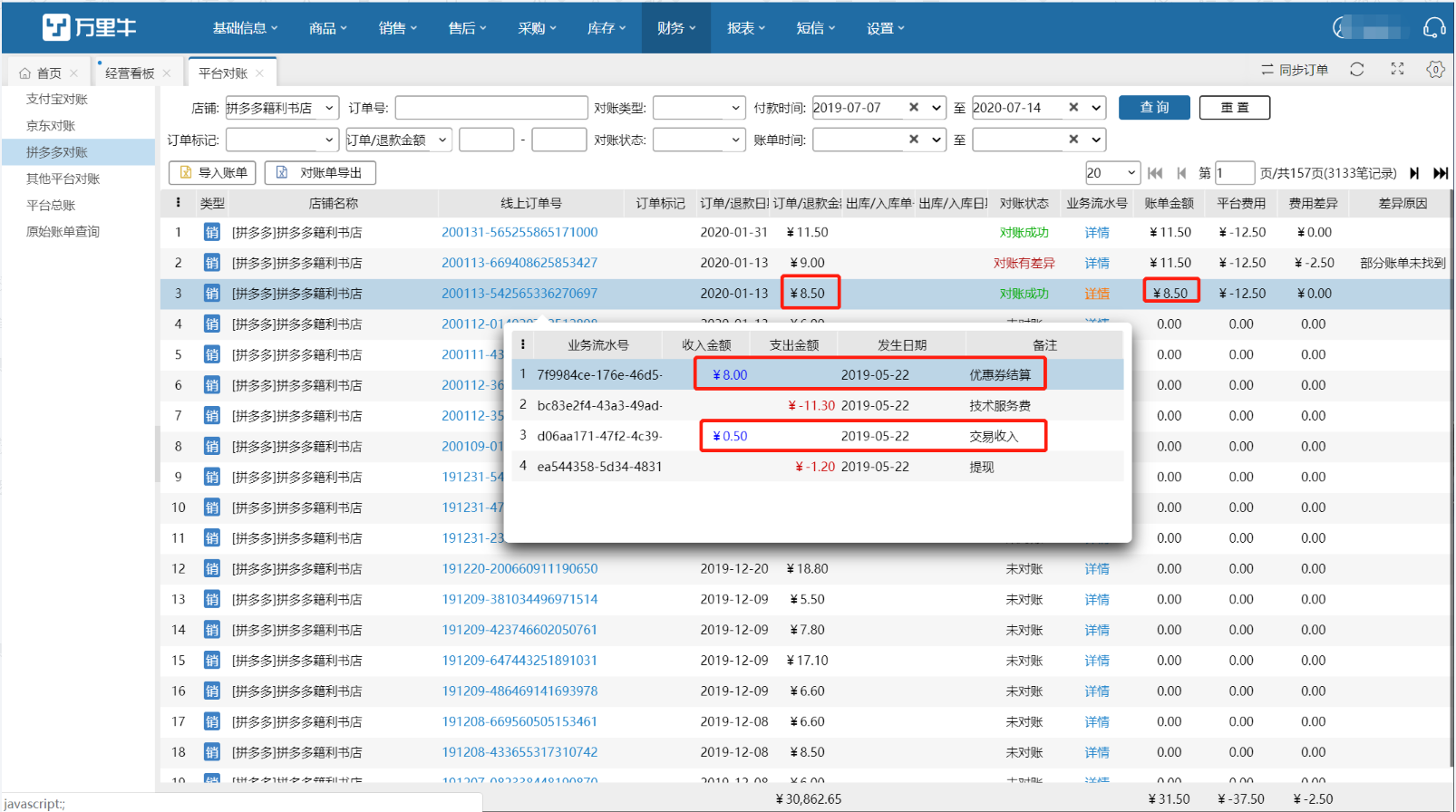Open the column settings dots in the popup table header

click(522, 344)
